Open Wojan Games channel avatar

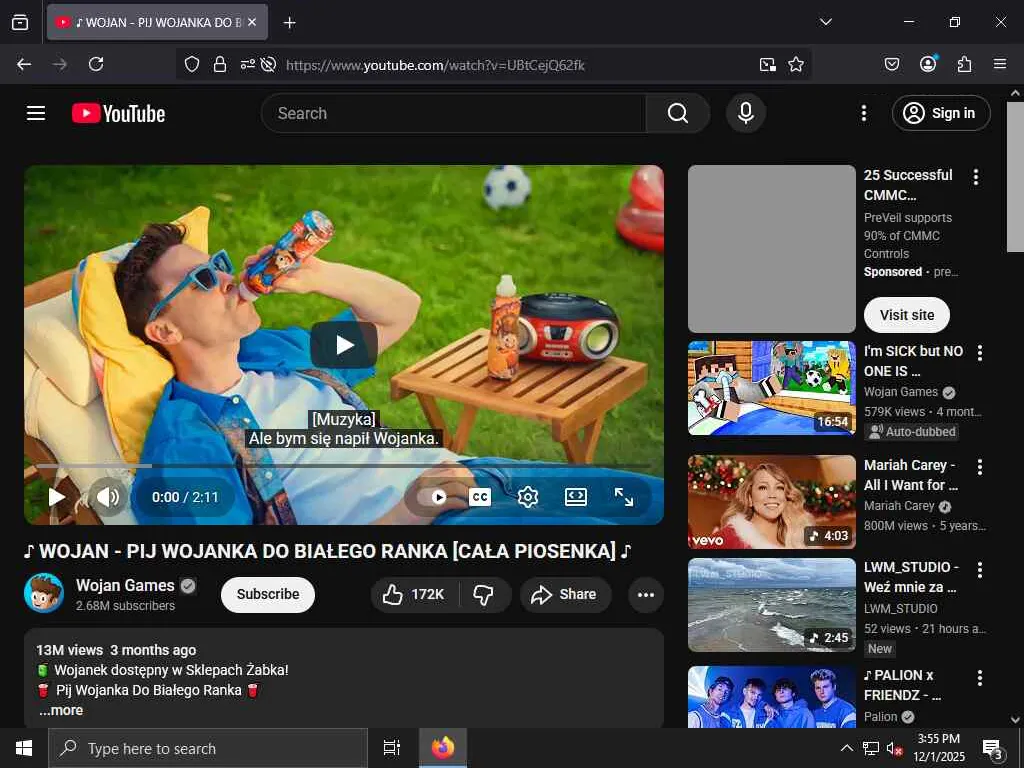pos(44,593)
